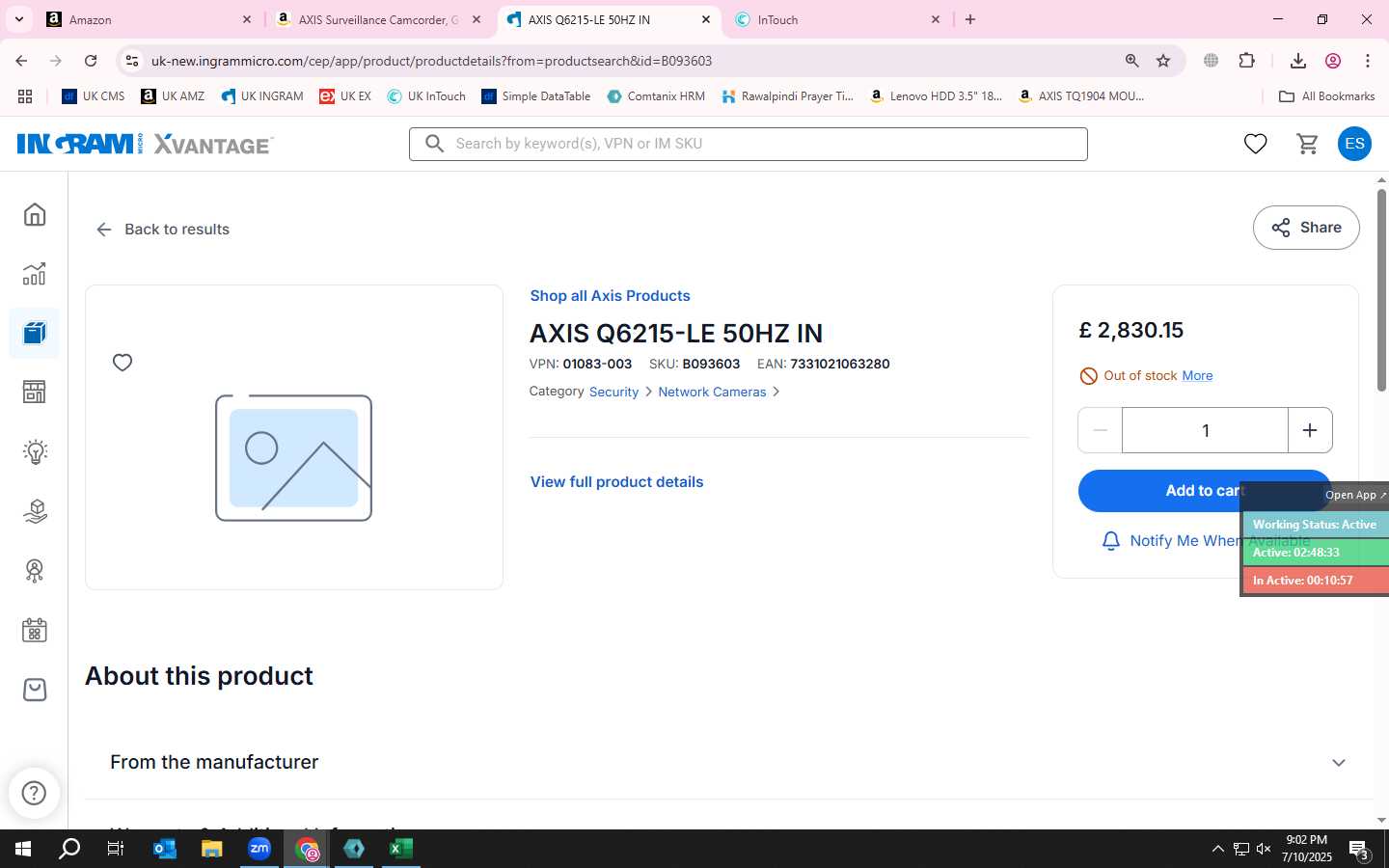Increase quantity with the plus button
The width and height of the screenshot is (1389, 868).
(1310, 430)
